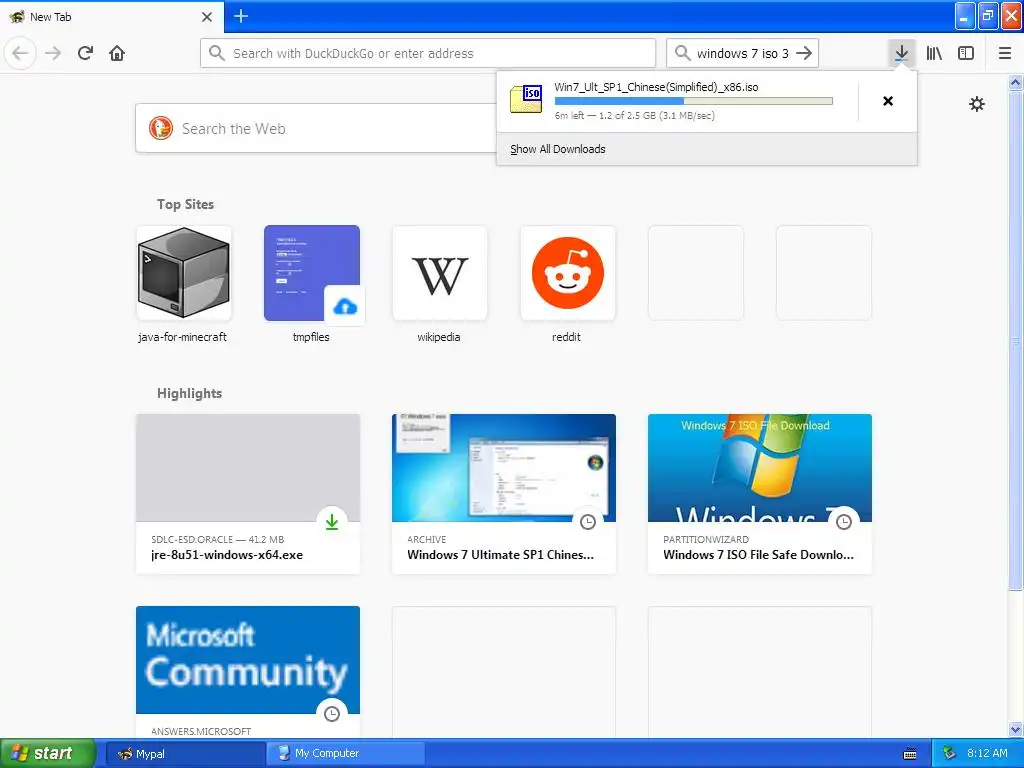Open Win7_Ult_SP1_Chinese(Simplified)_x86.iso download entry

click(677, 101)
